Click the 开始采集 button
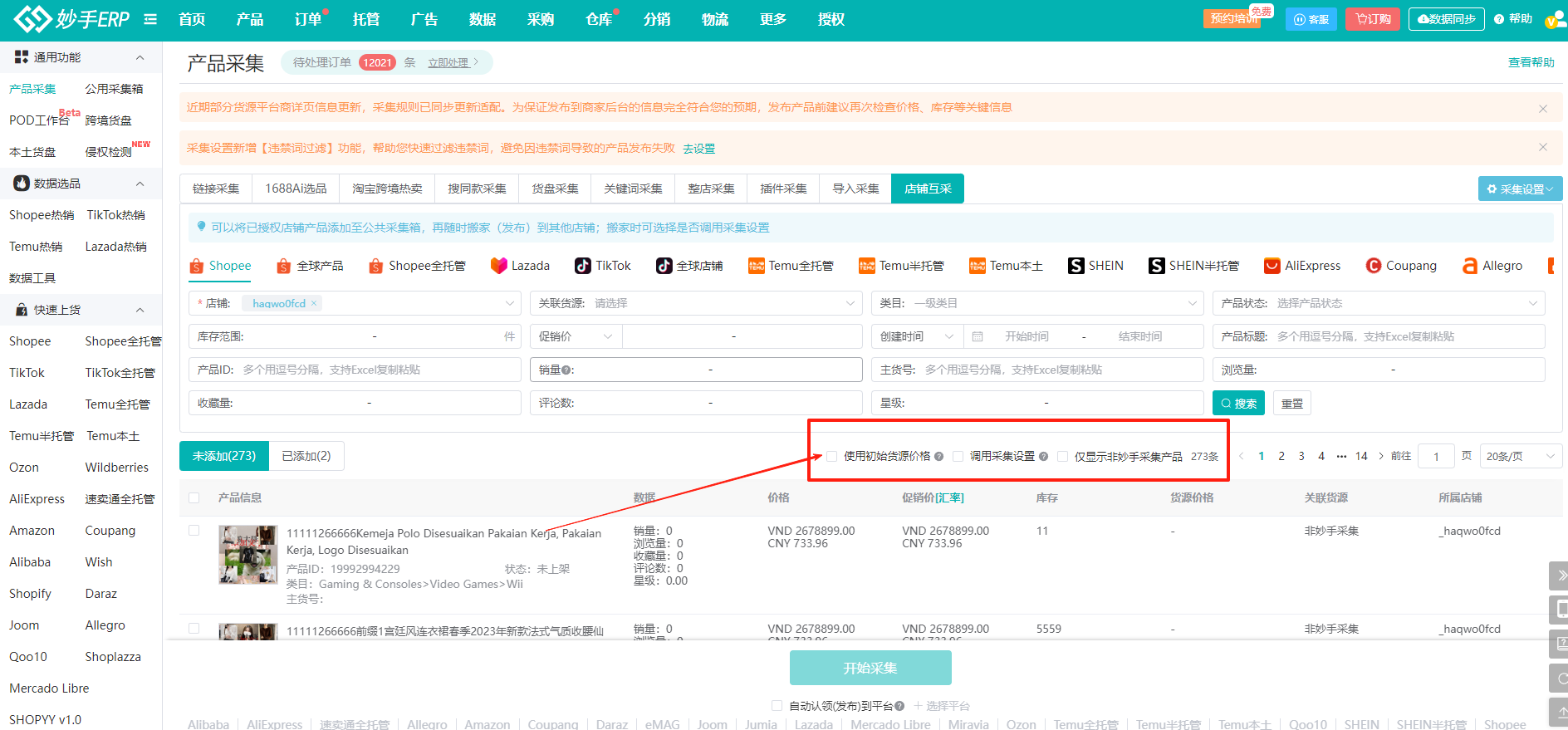Viewport: 1568px width, 730px height. click(x=870, y=668)
